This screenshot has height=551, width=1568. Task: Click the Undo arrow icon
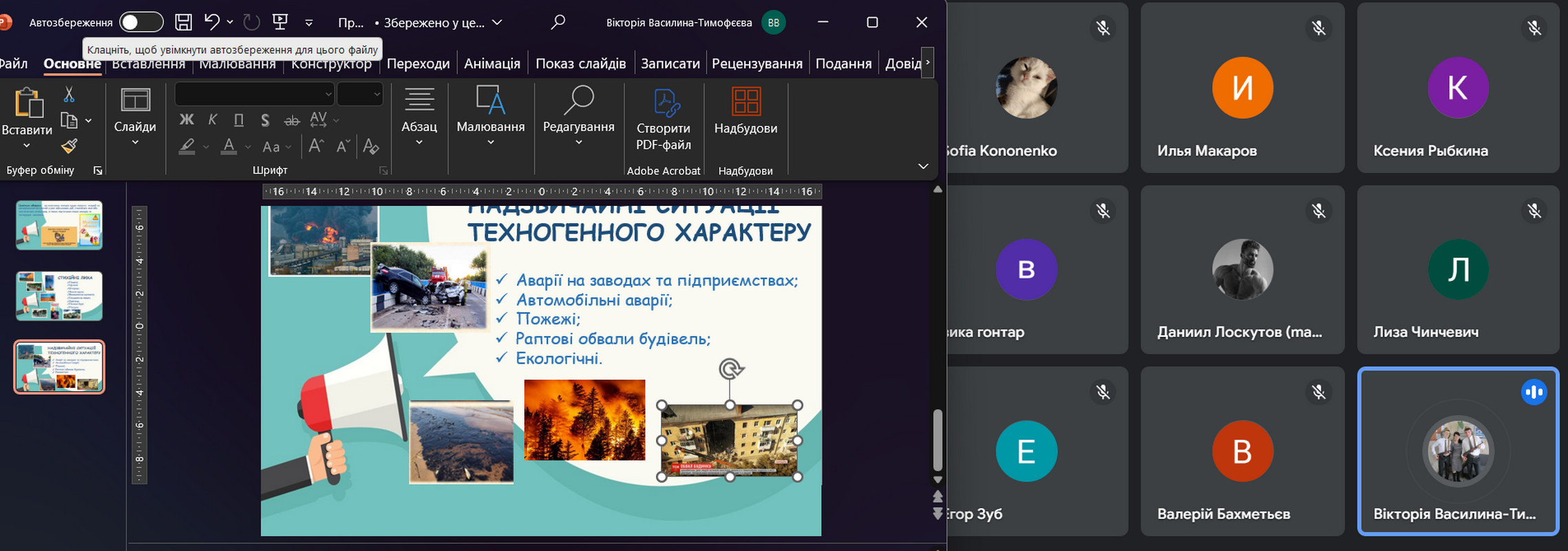click(x=211, y=22)
